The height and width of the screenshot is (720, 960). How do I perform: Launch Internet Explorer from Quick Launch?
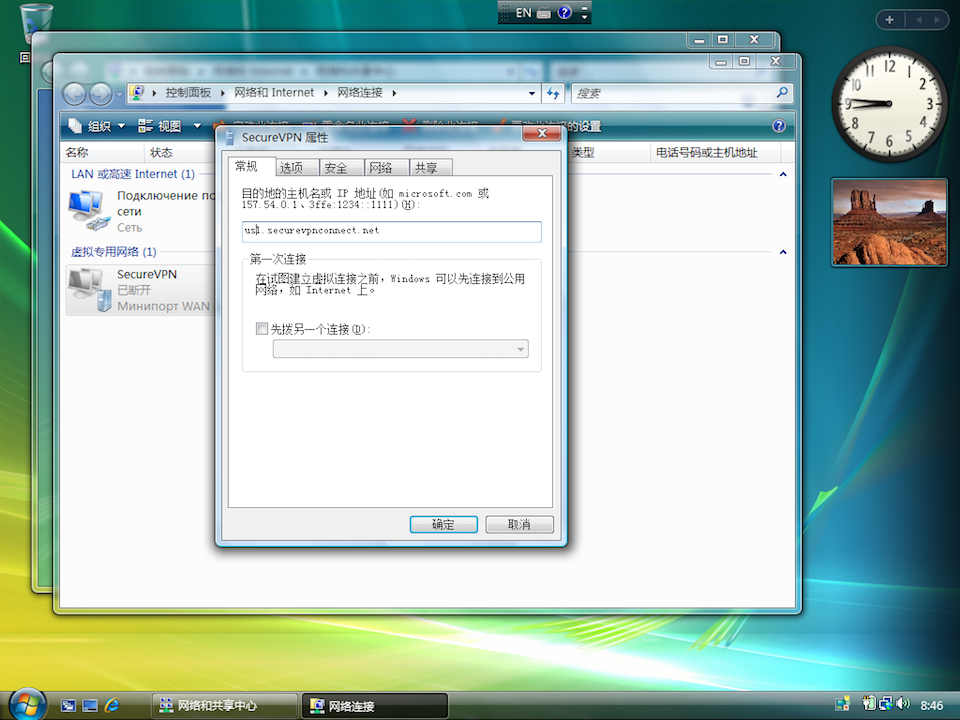tap(112, 705)
